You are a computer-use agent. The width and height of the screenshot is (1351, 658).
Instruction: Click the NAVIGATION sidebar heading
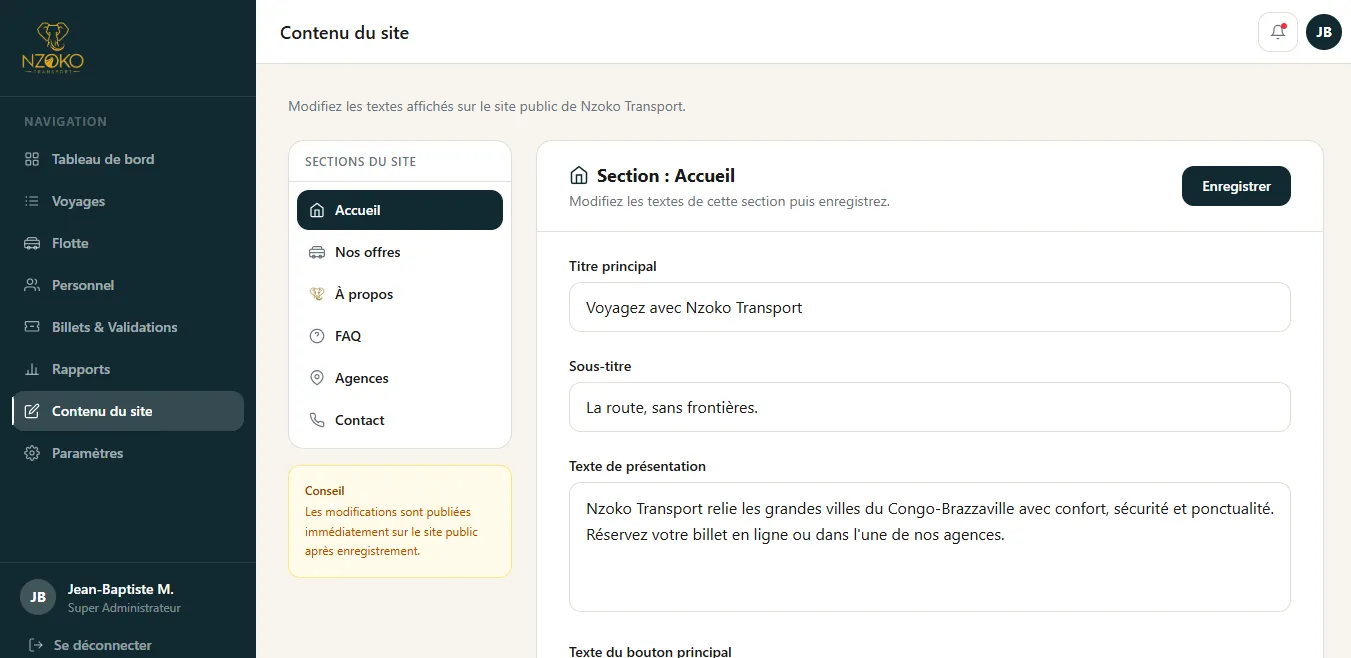66,121
